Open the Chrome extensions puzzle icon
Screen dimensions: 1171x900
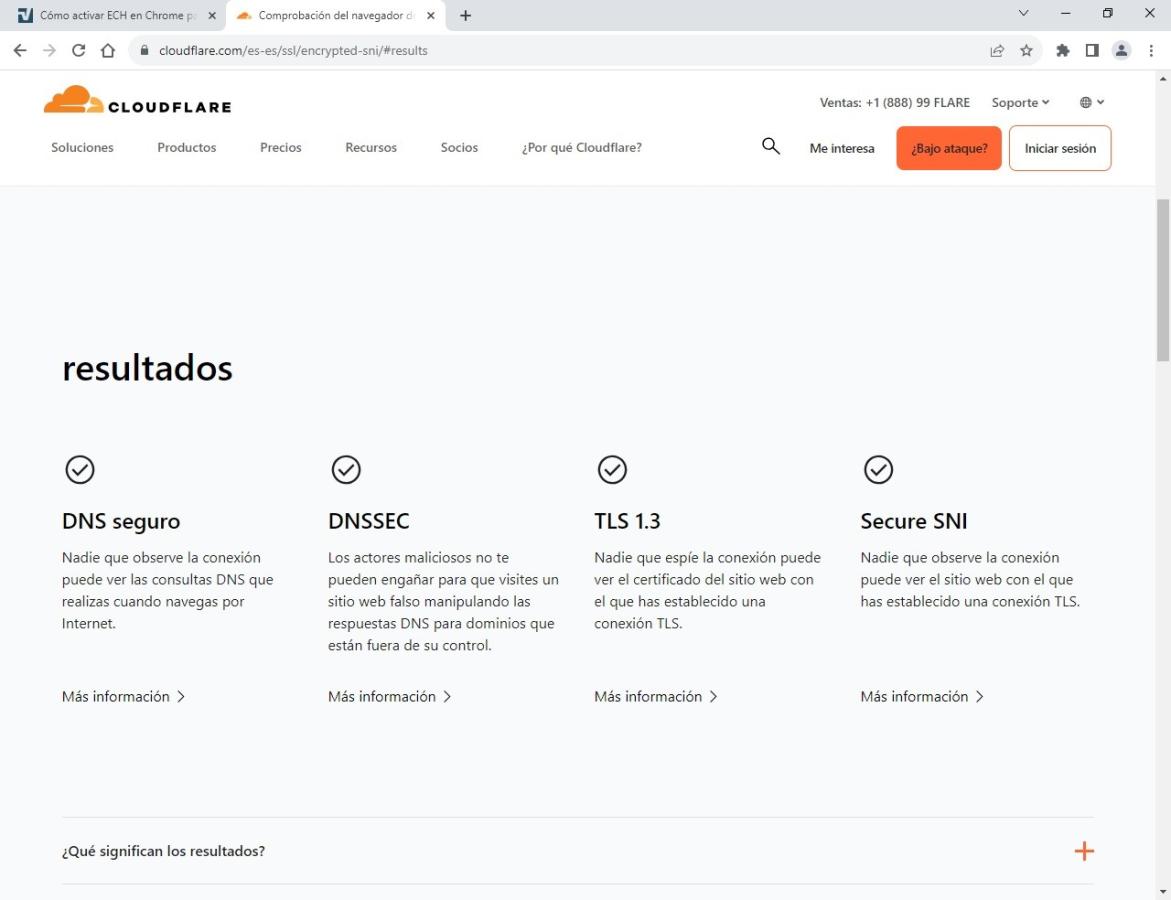pos(1063,50)
